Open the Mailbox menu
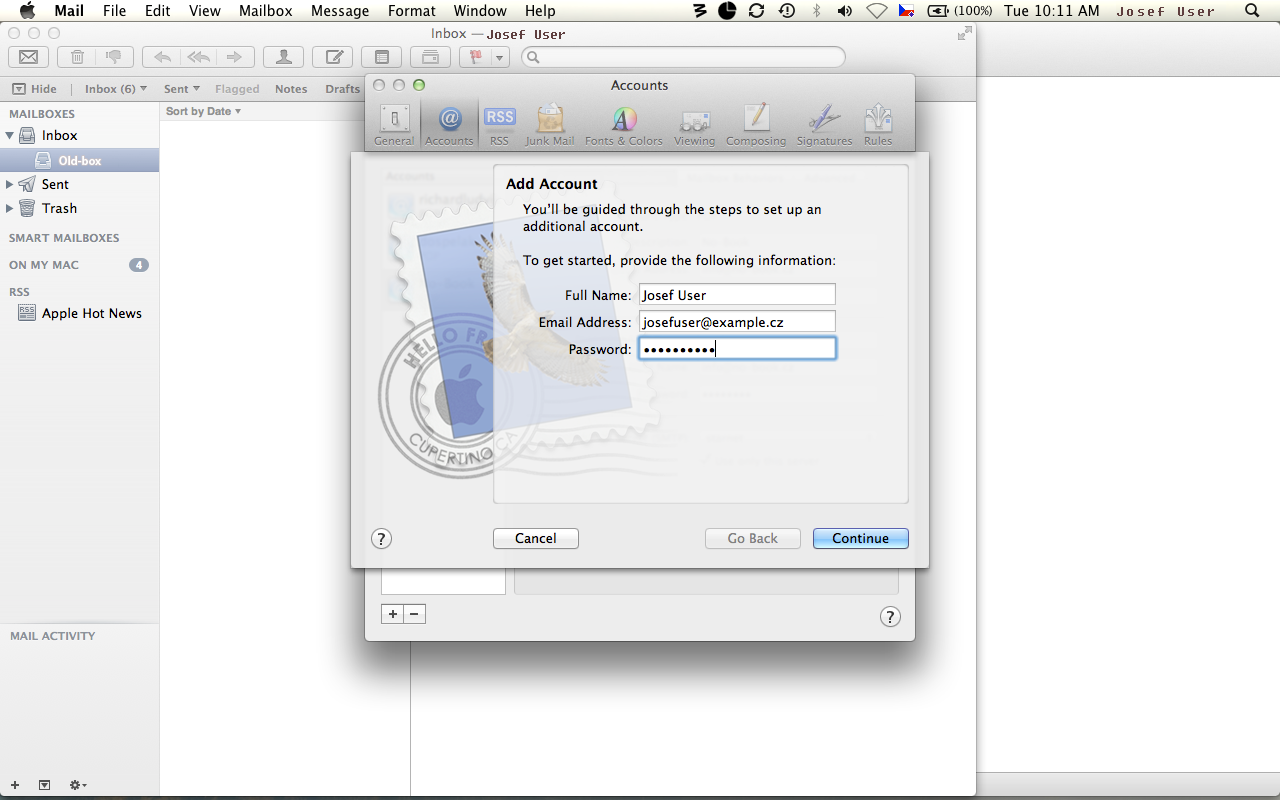Image resolution: width=1280 pixels, height=800 pixels. 266,11
